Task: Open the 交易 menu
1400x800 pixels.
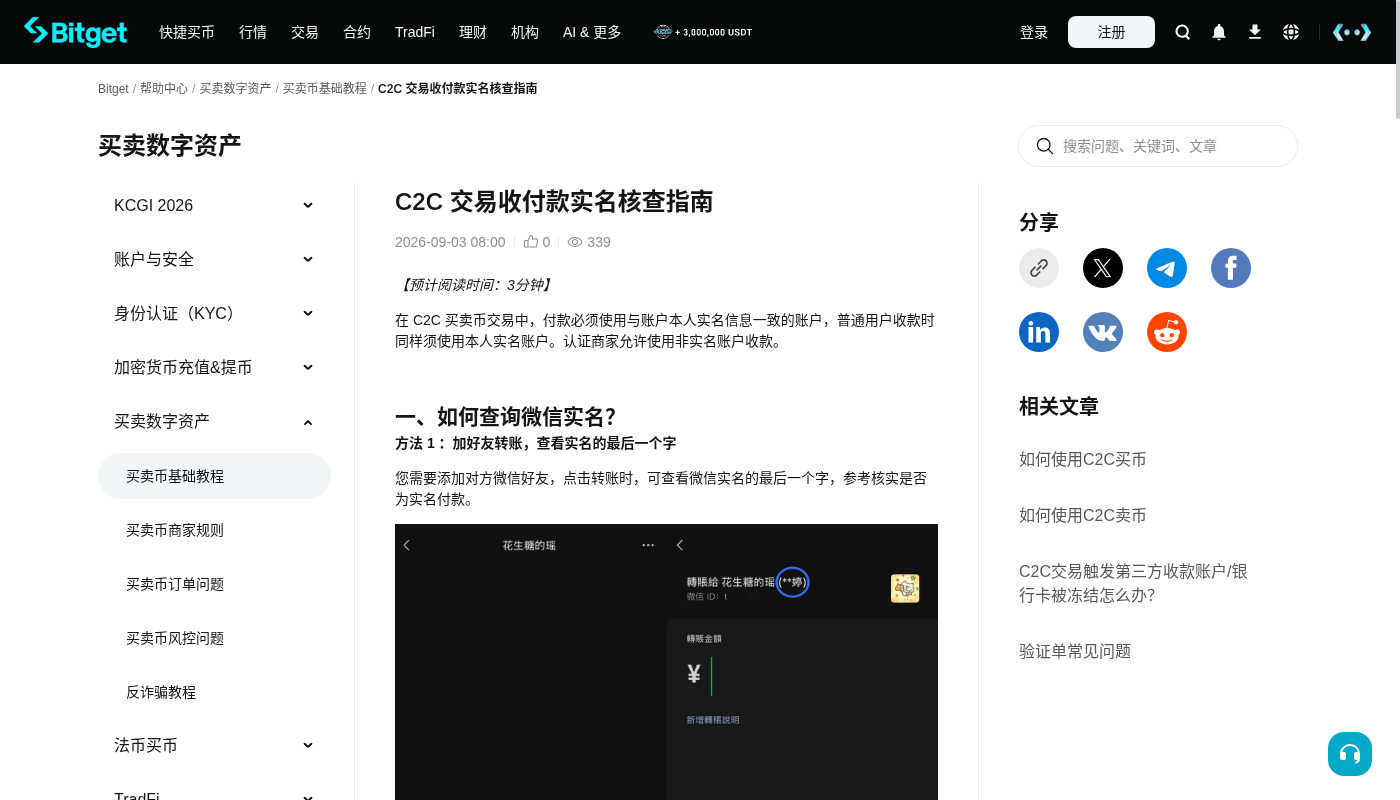Action: tap(305, 32)
